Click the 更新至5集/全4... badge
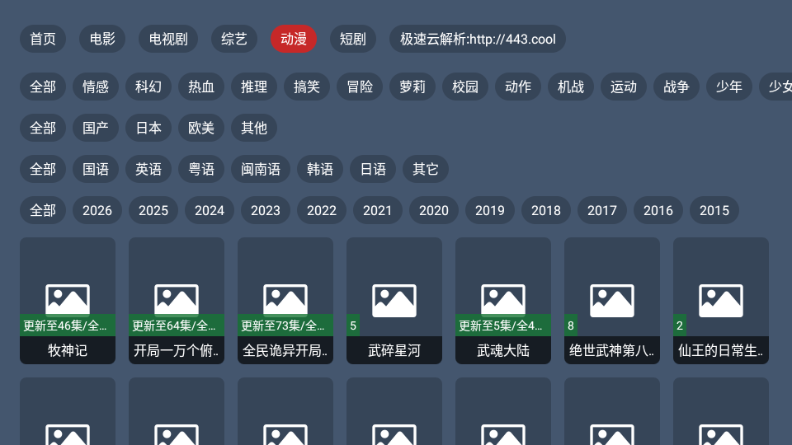This screenshot has height=445, width=792. [503, 325]
